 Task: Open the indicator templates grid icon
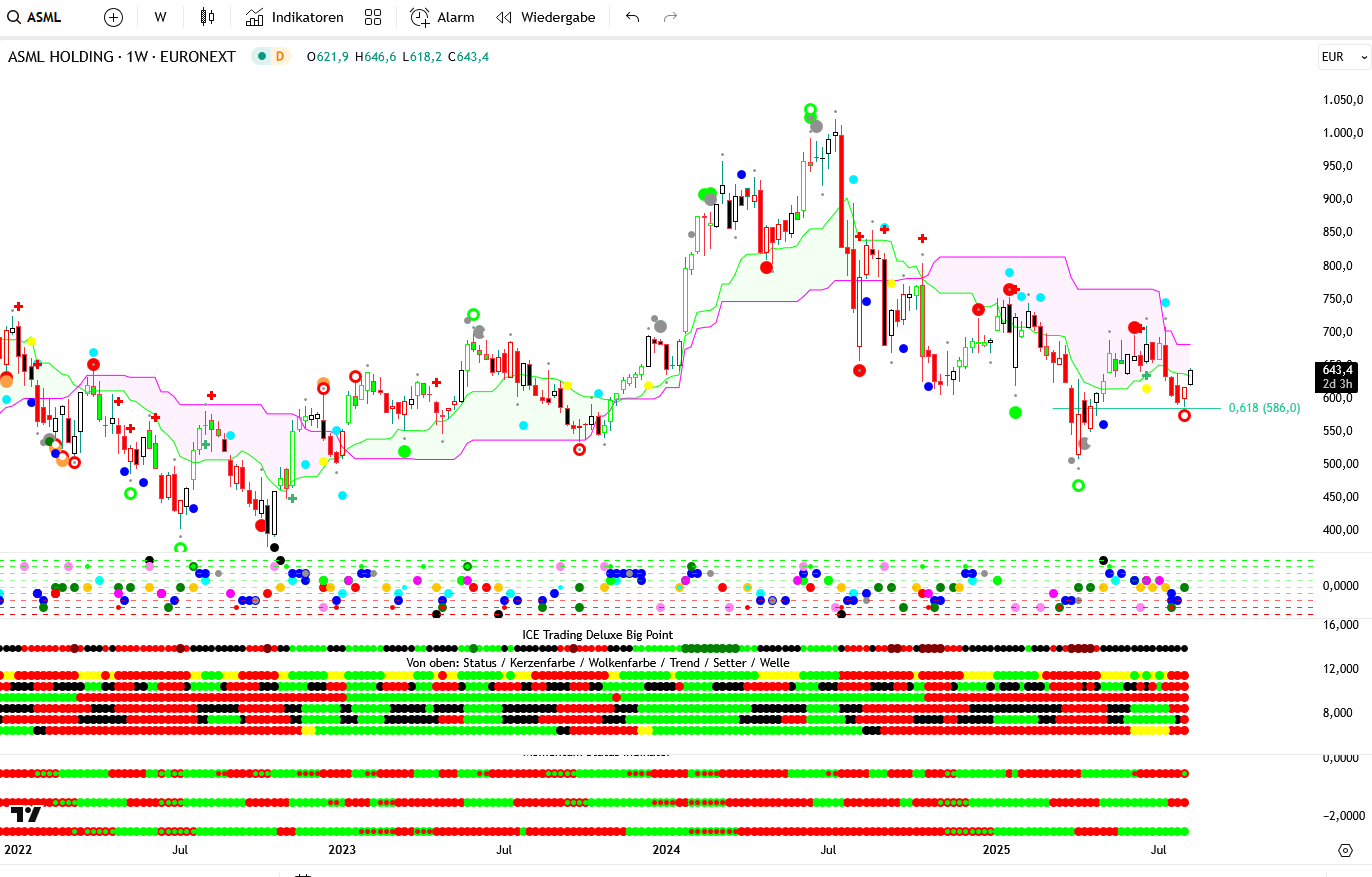[x=373, y=17]
